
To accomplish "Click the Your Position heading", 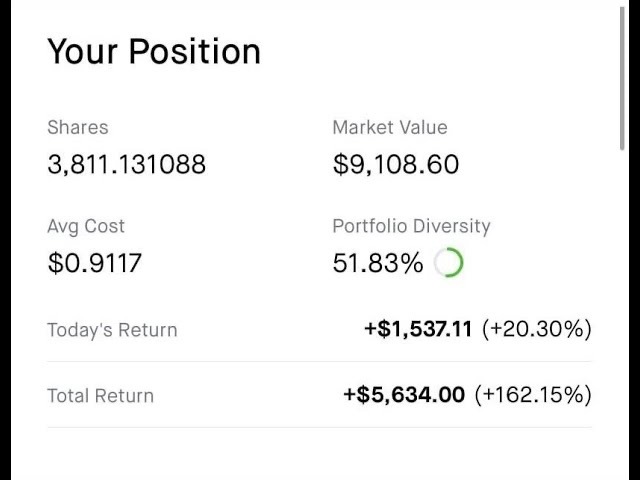I will pyautogui.click(x=154, y=51).
